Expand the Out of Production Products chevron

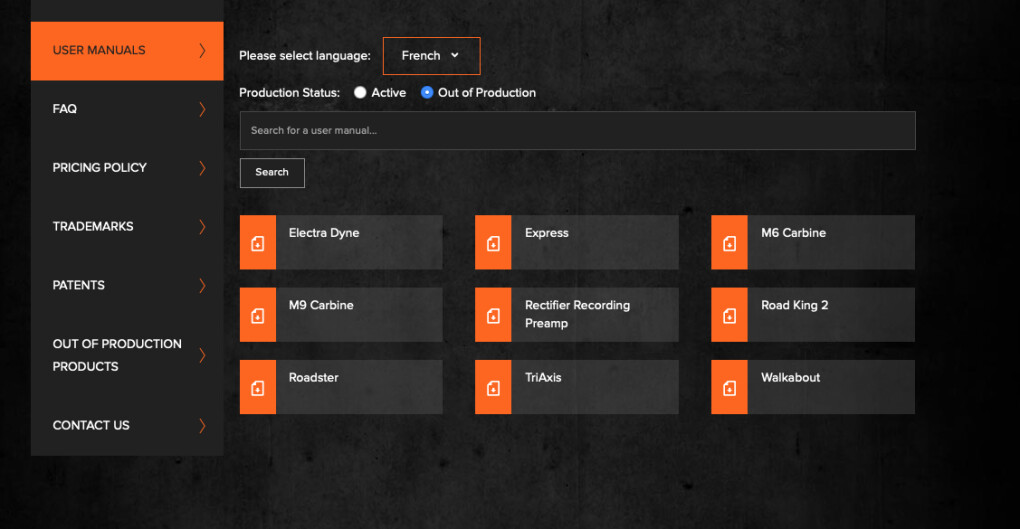[x=202, y=355]
